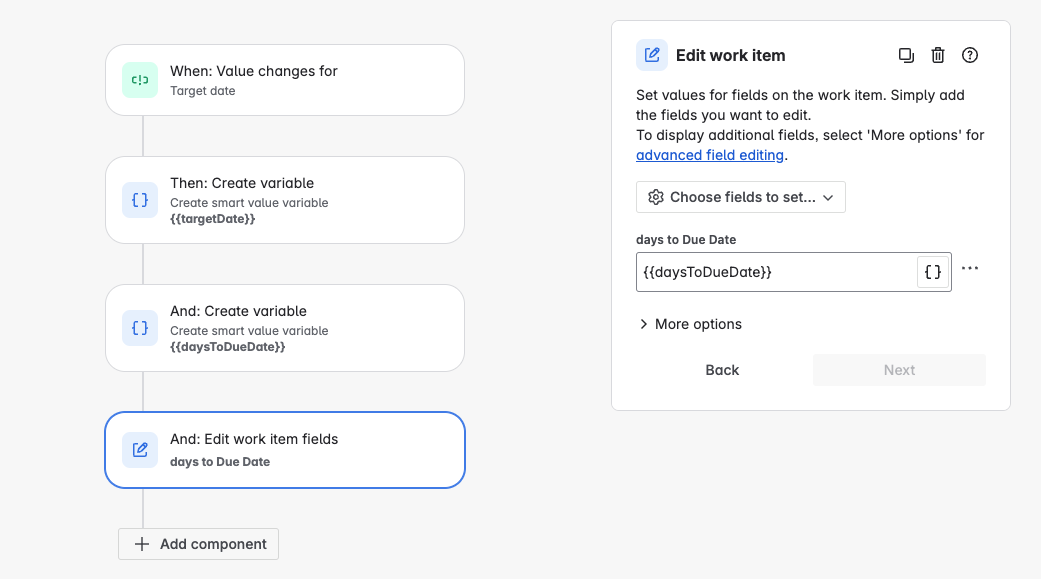Screen dimensions: 1041x579
Task: Select the Then: Create variable targetDate component
Action: pyautogui.click(x=285, y=200)
